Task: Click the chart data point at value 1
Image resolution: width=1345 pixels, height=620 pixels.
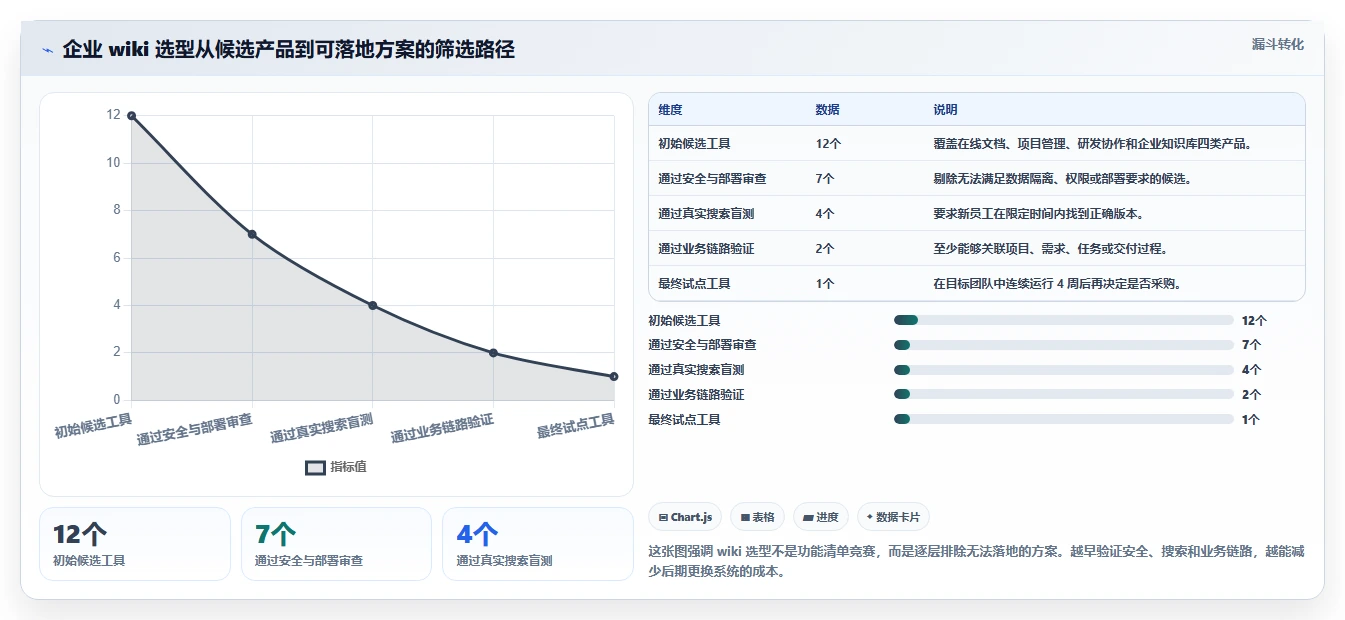Action: tap(614, 376)
